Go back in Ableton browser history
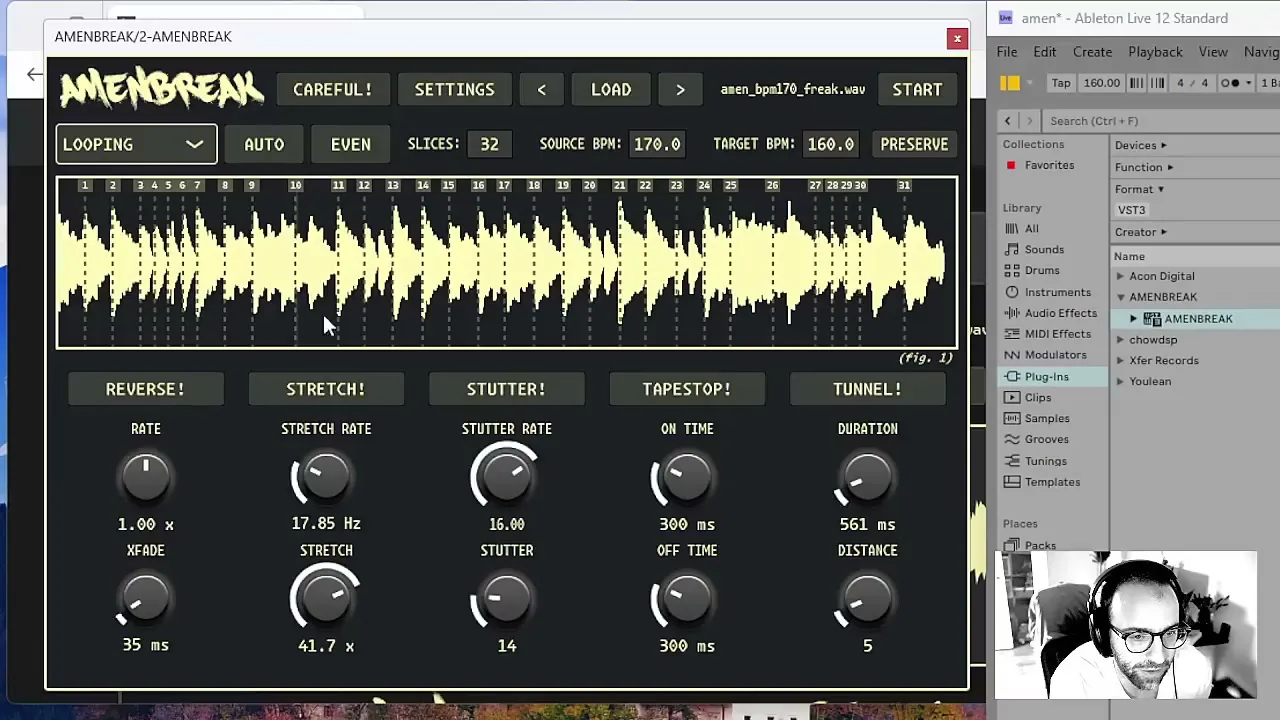This screenshot has height=720, width=1280. (x=1008, y=120)
